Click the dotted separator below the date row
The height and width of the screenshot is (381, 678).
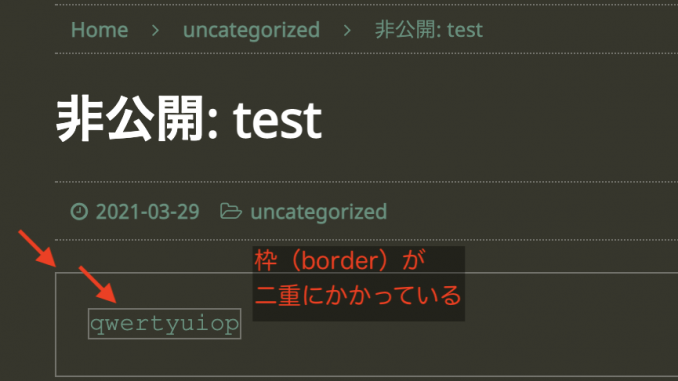click(366, 240)
